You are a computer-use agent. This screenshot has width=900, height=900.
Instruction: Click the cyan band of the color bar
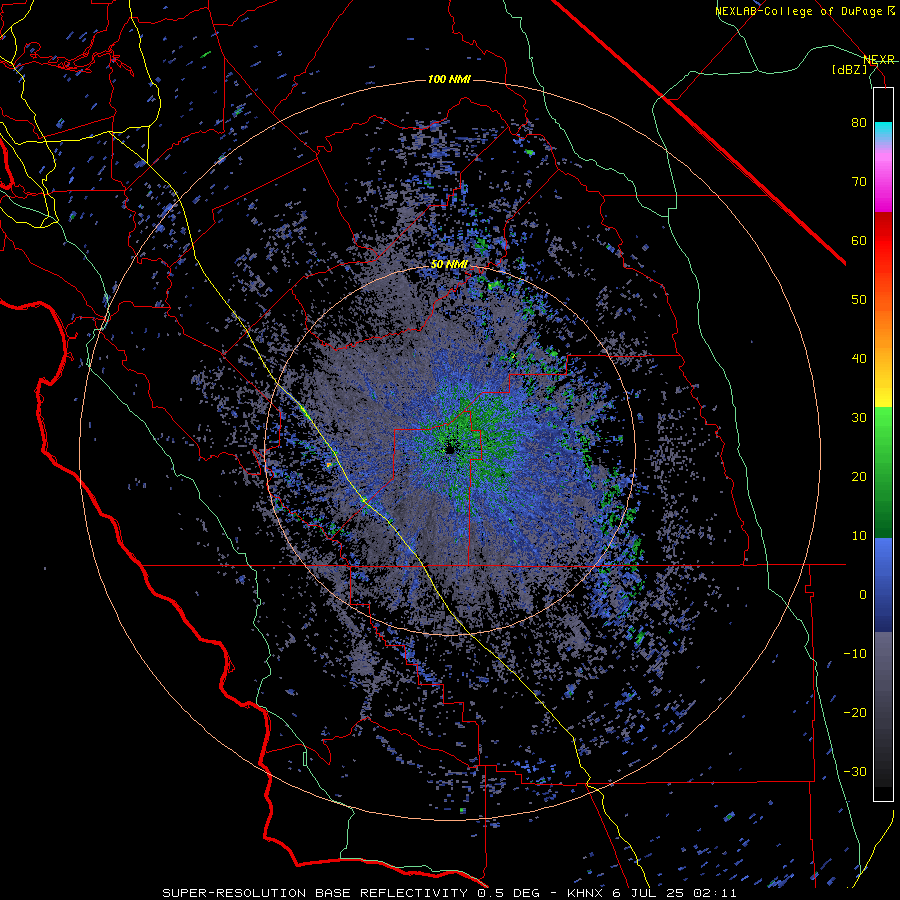(883, 132)
